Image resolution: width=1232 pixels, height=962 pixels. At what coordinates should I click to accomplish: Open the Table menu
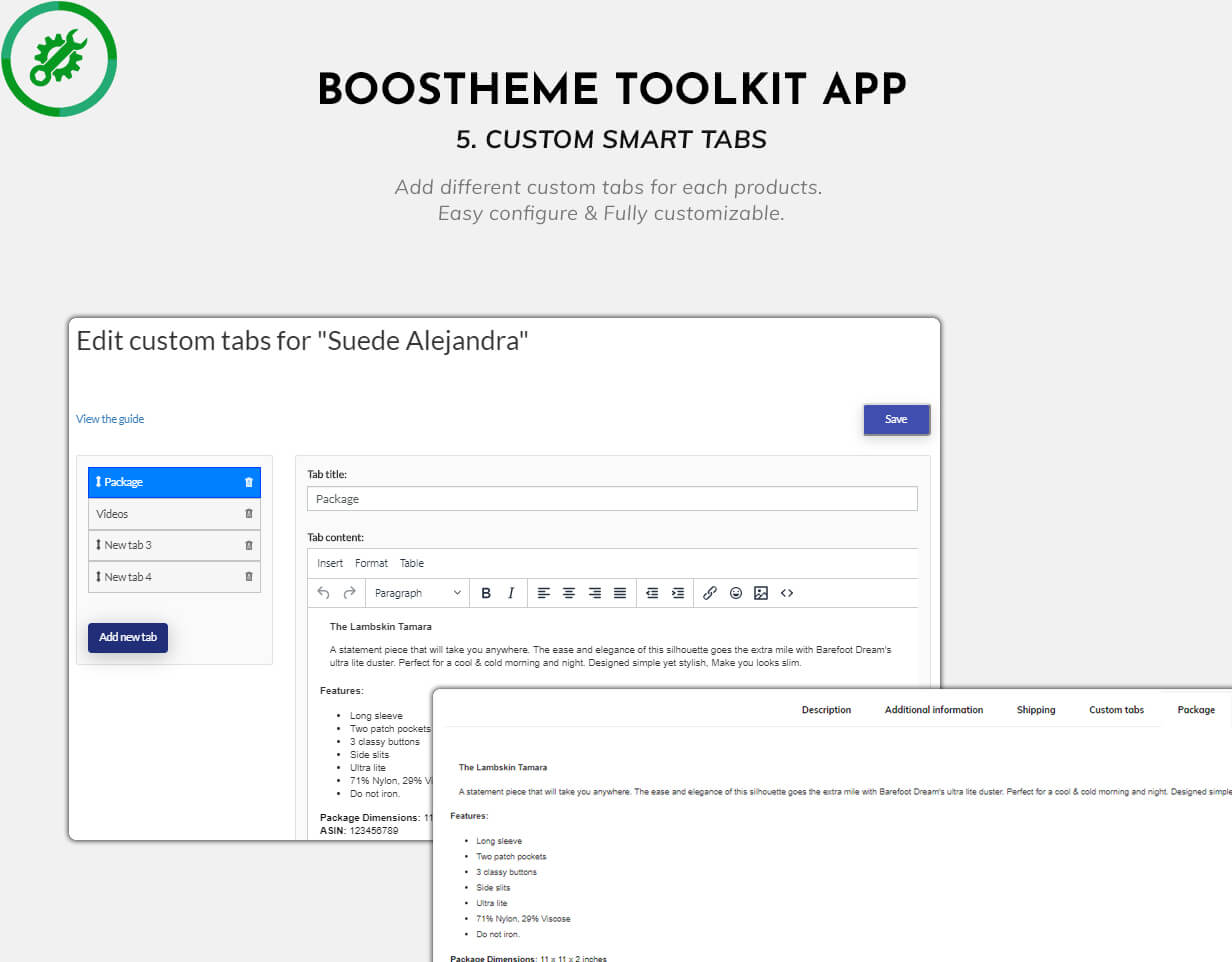pyautogui.click(x=412, y=563)
